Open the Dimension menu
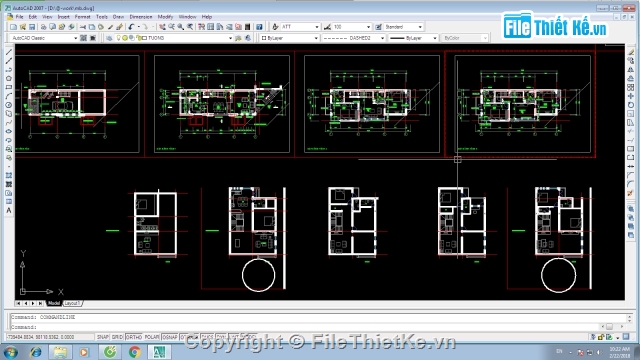This screenshot has height=360, width=640. 141,17
